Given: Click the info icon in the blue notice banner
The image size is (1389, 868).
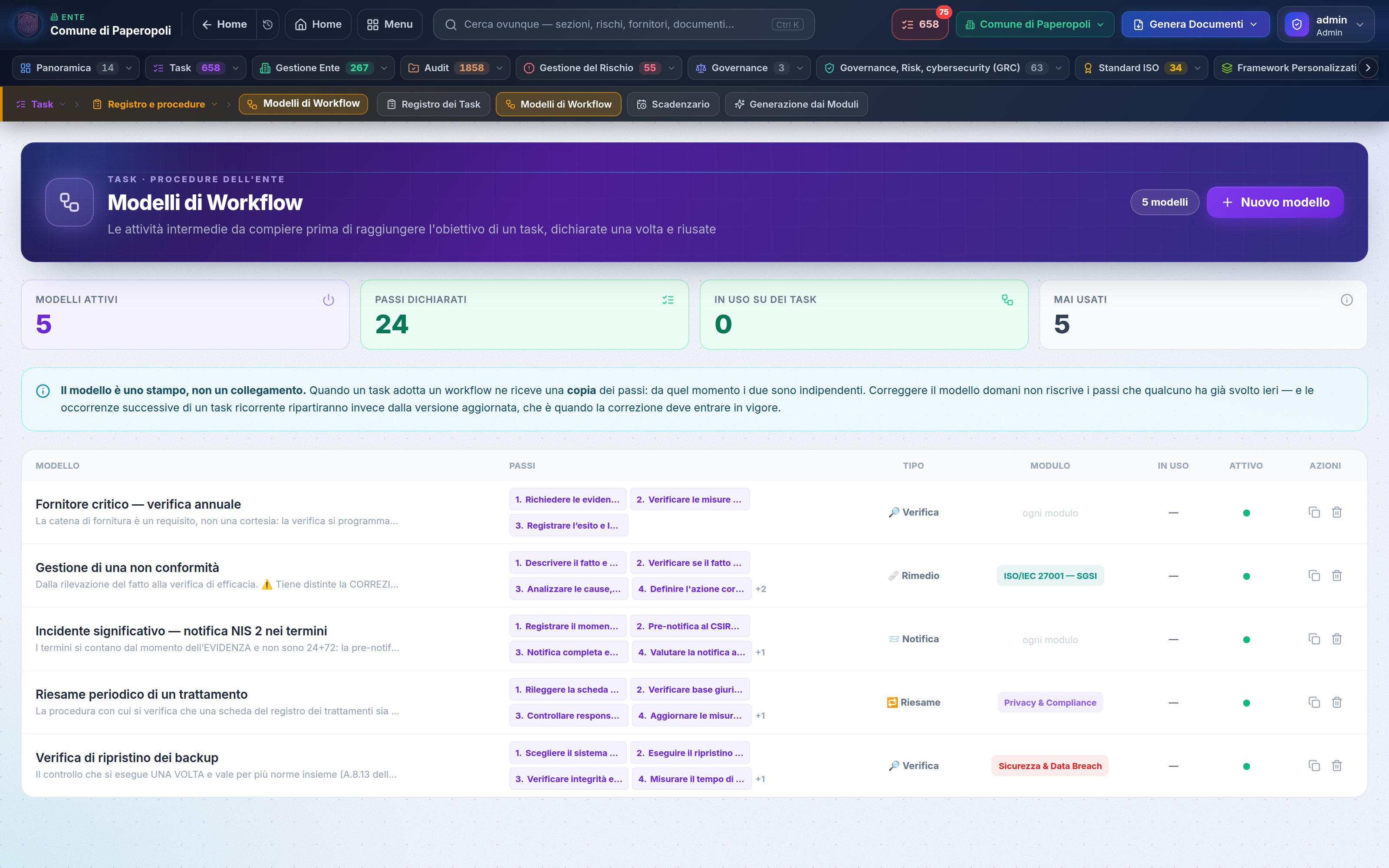Looking at the screenshot, I should click(43, 391).
